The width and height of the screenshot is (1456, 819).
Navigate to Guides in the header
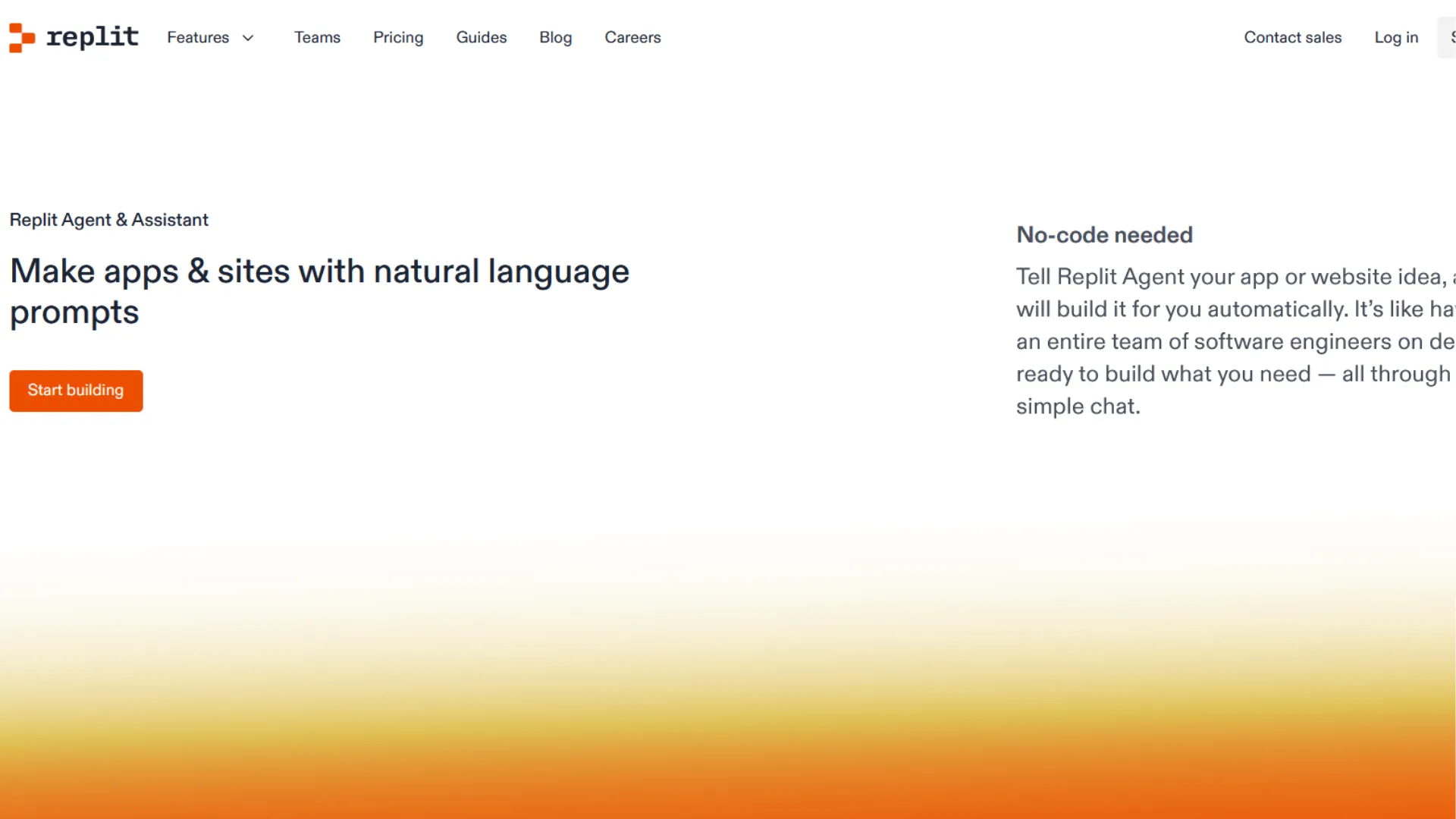coord(481,37)
